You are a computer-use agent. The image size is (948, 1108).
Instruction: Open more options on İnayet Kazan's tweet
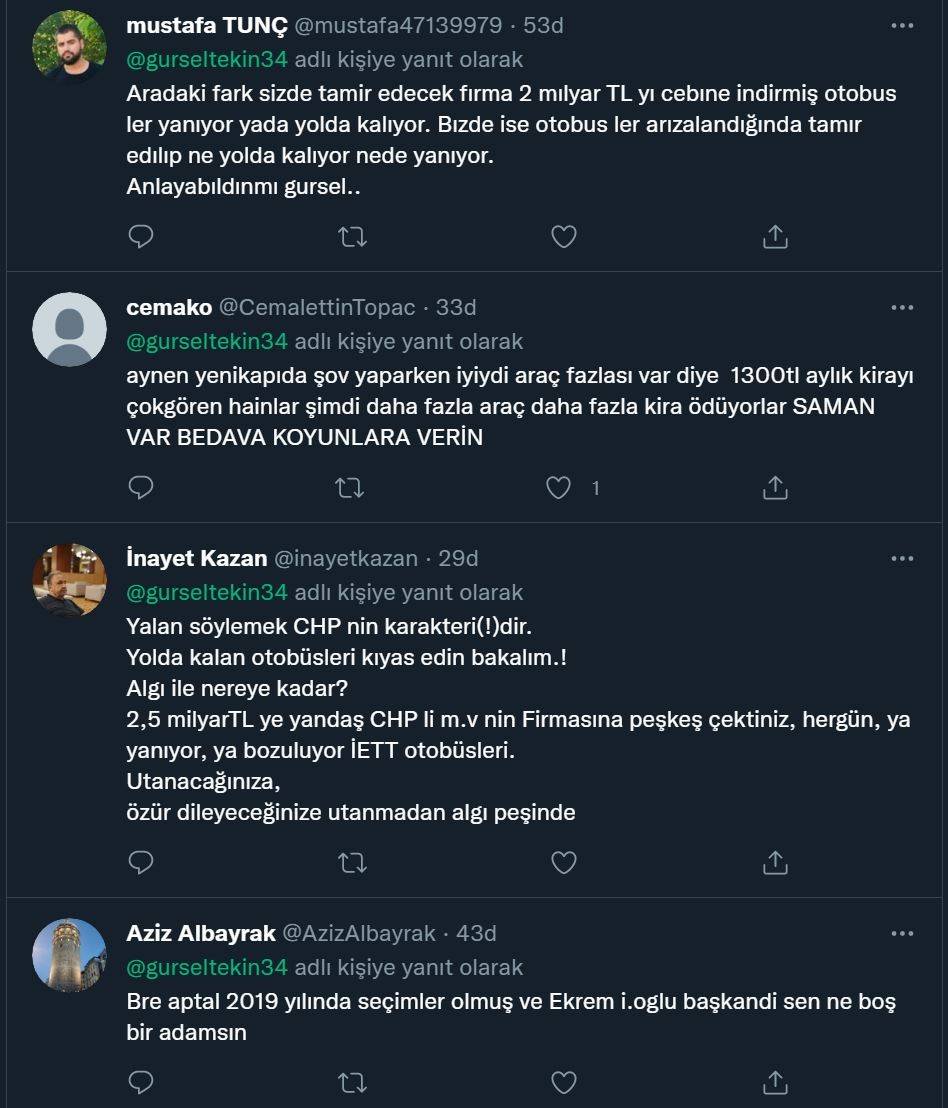[x=902, y=558]
